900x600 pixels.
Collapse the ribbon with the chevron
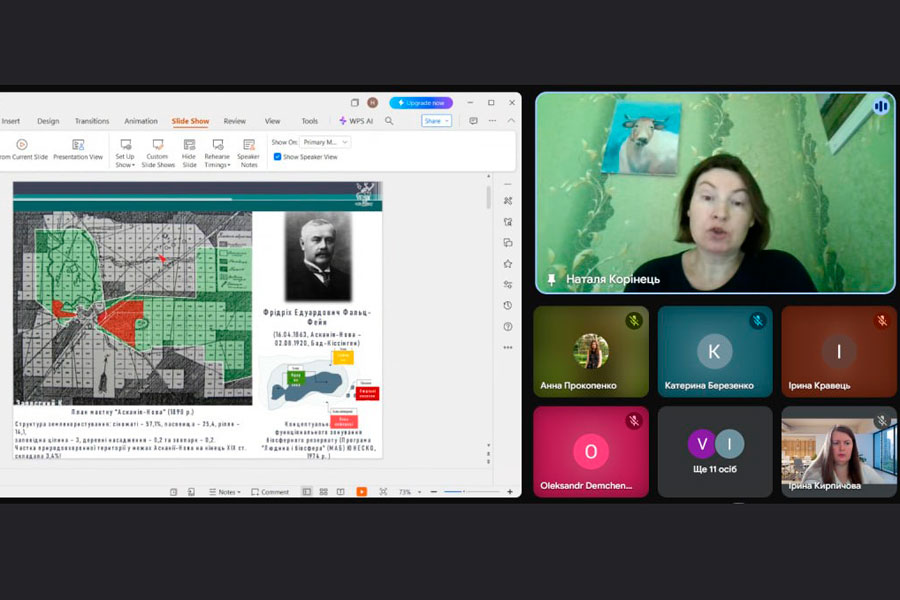pyautogui.click(x=511, y=121)
